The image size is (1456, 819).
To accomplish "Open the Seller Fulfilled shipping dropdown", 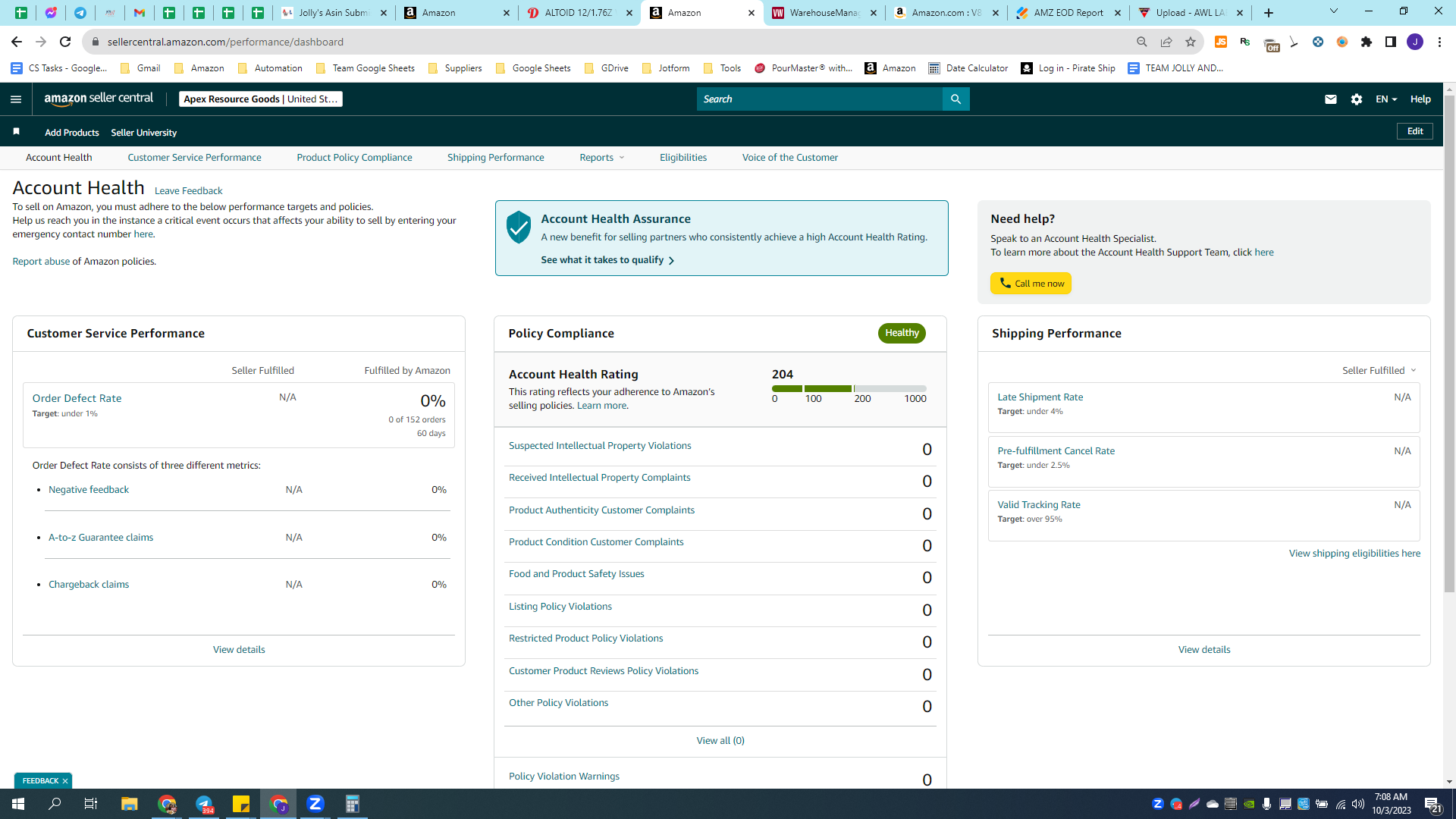I will (1379, 371).
